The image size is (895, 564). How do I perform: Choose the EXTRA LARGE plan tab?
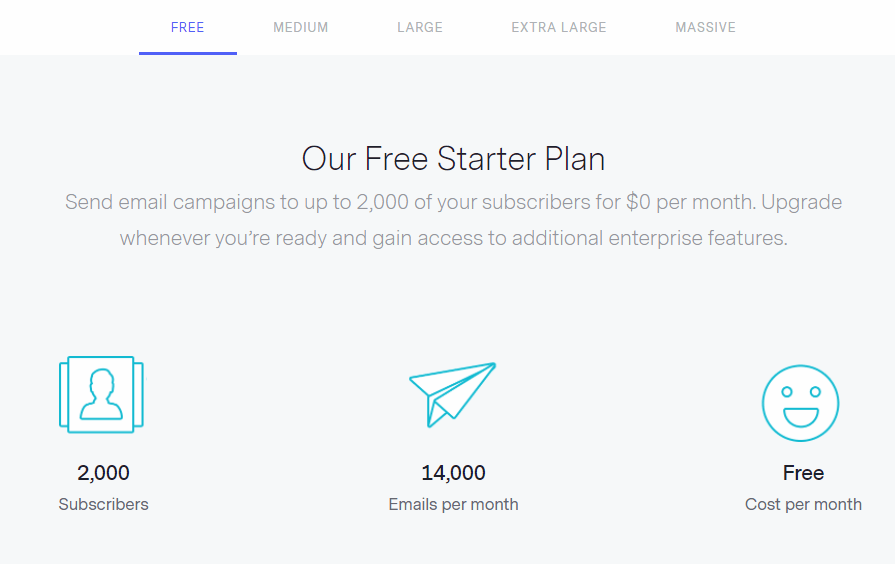coord(558,27)
